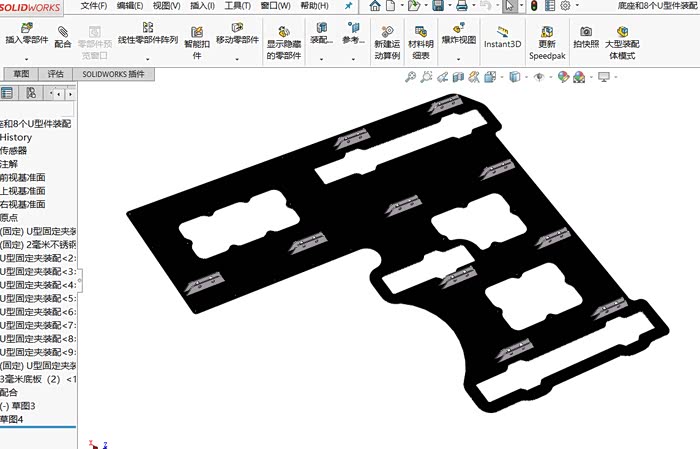This screenshot has height=449, width=700.
Task: Click Zoom to Area icon
Action: [x=426, y=77]
